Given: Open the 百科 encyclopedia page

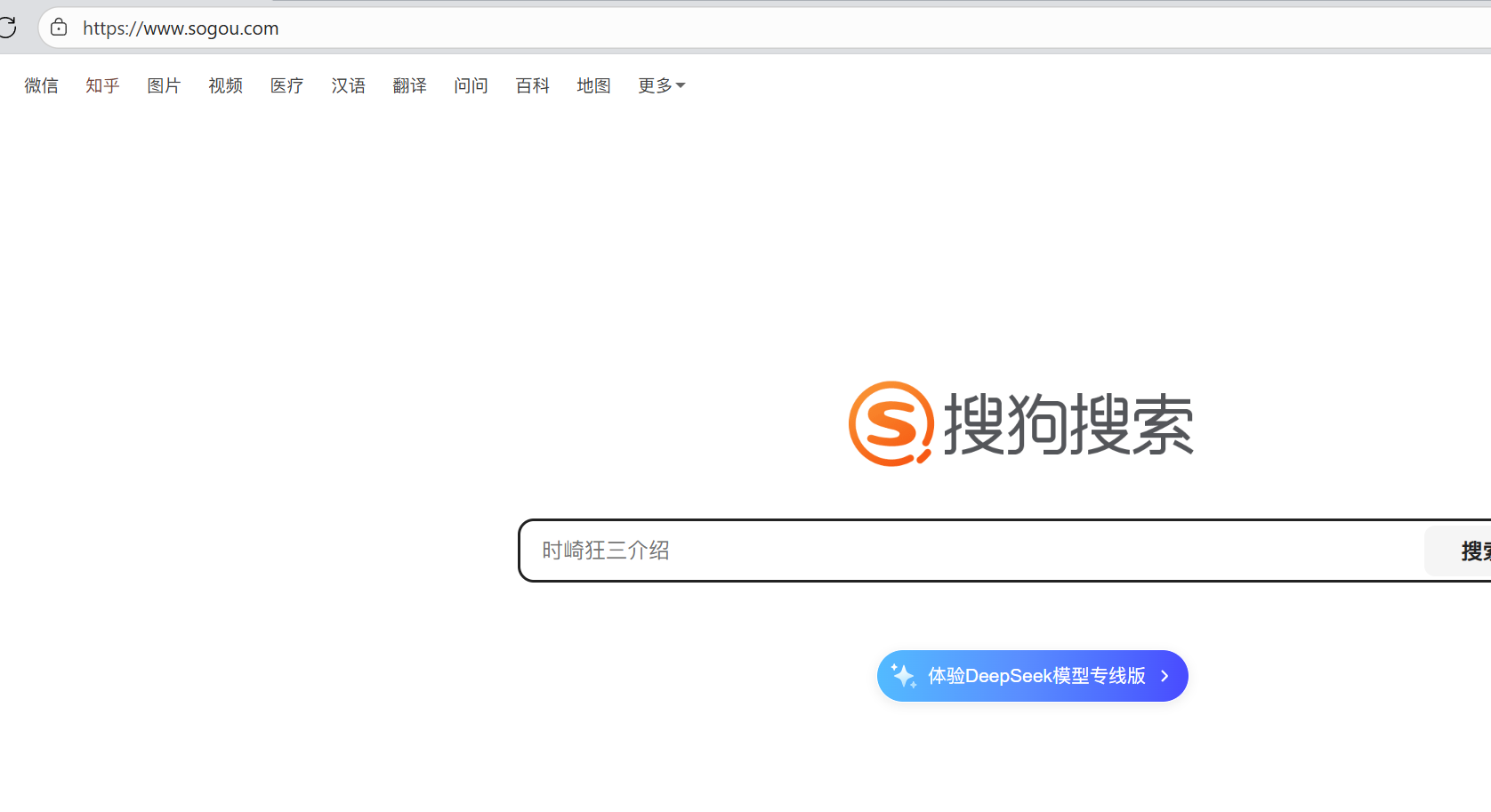Looking at the screenshot, I should (x=532, y=85).
